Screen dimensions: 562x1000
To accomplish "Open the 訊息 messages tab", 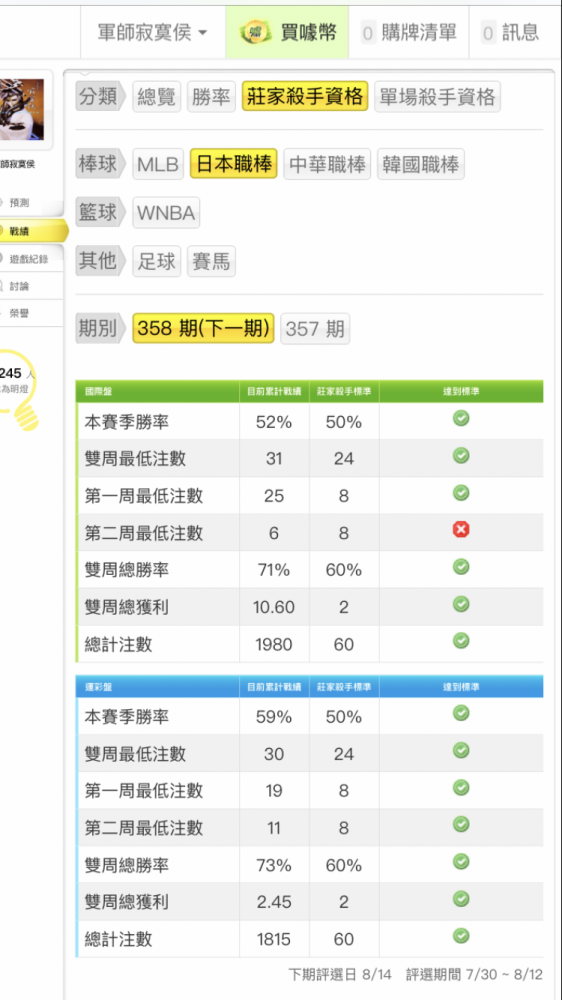I will point(512,32).
